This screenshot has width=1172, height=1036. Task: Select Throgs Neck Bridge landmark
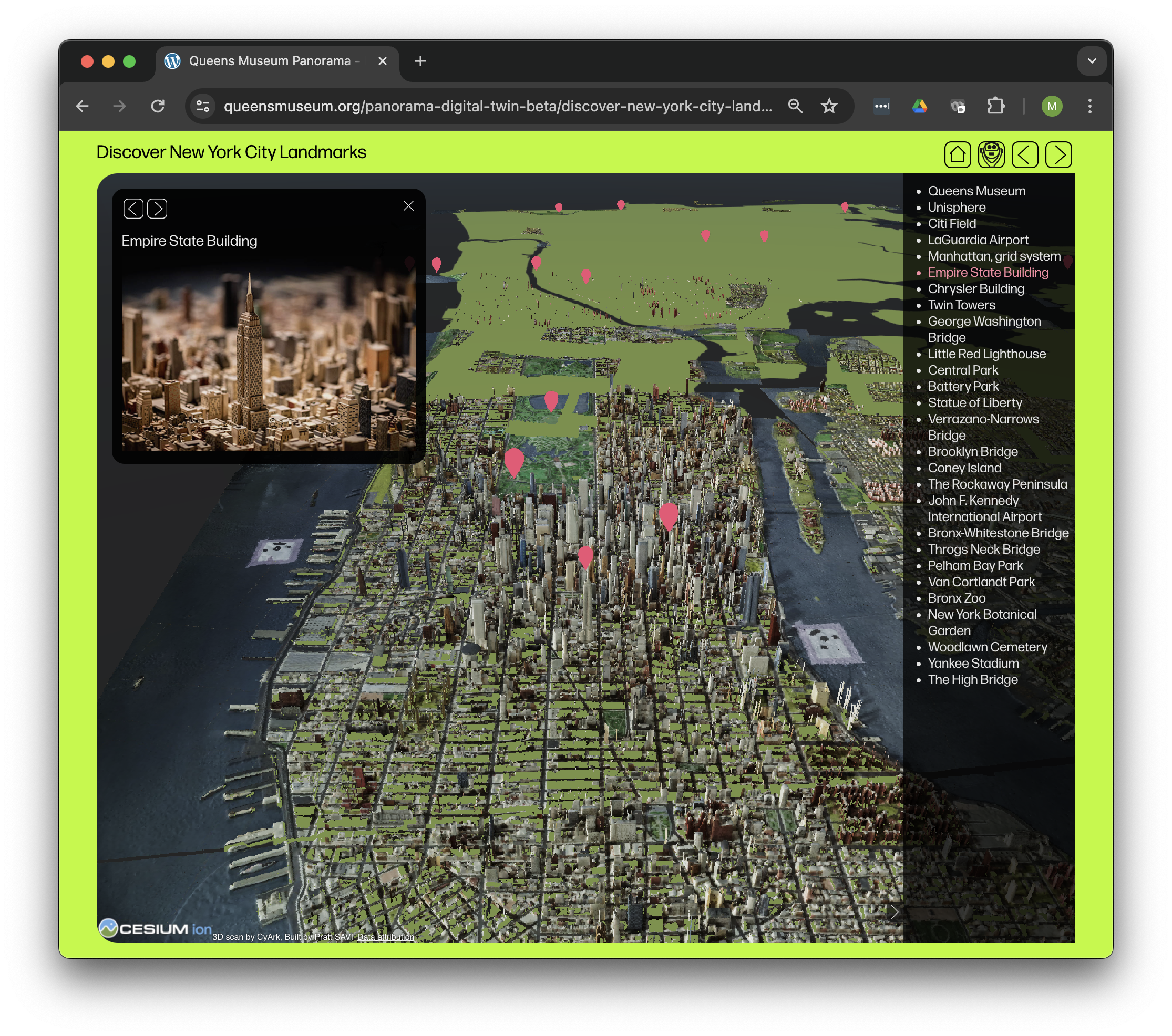pyautogui.click(x=984, y=549)
